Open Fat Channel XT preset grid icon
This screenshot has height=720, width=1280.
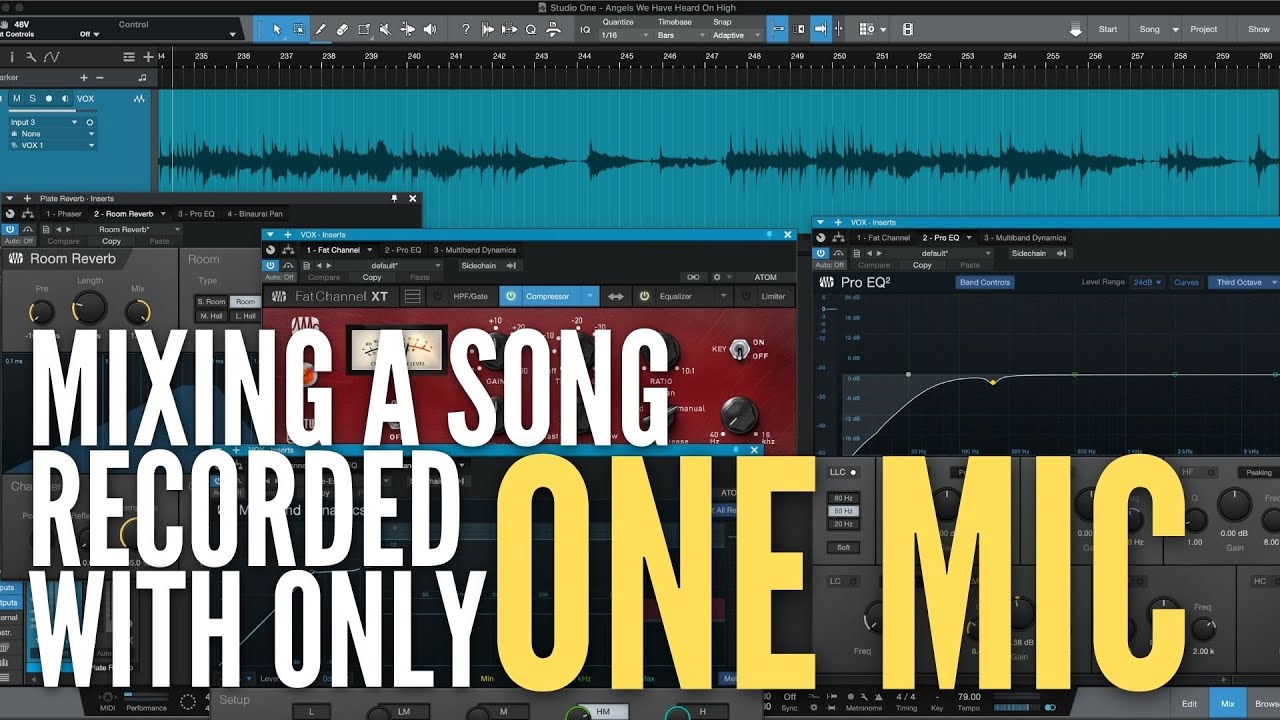click(412, 296)
